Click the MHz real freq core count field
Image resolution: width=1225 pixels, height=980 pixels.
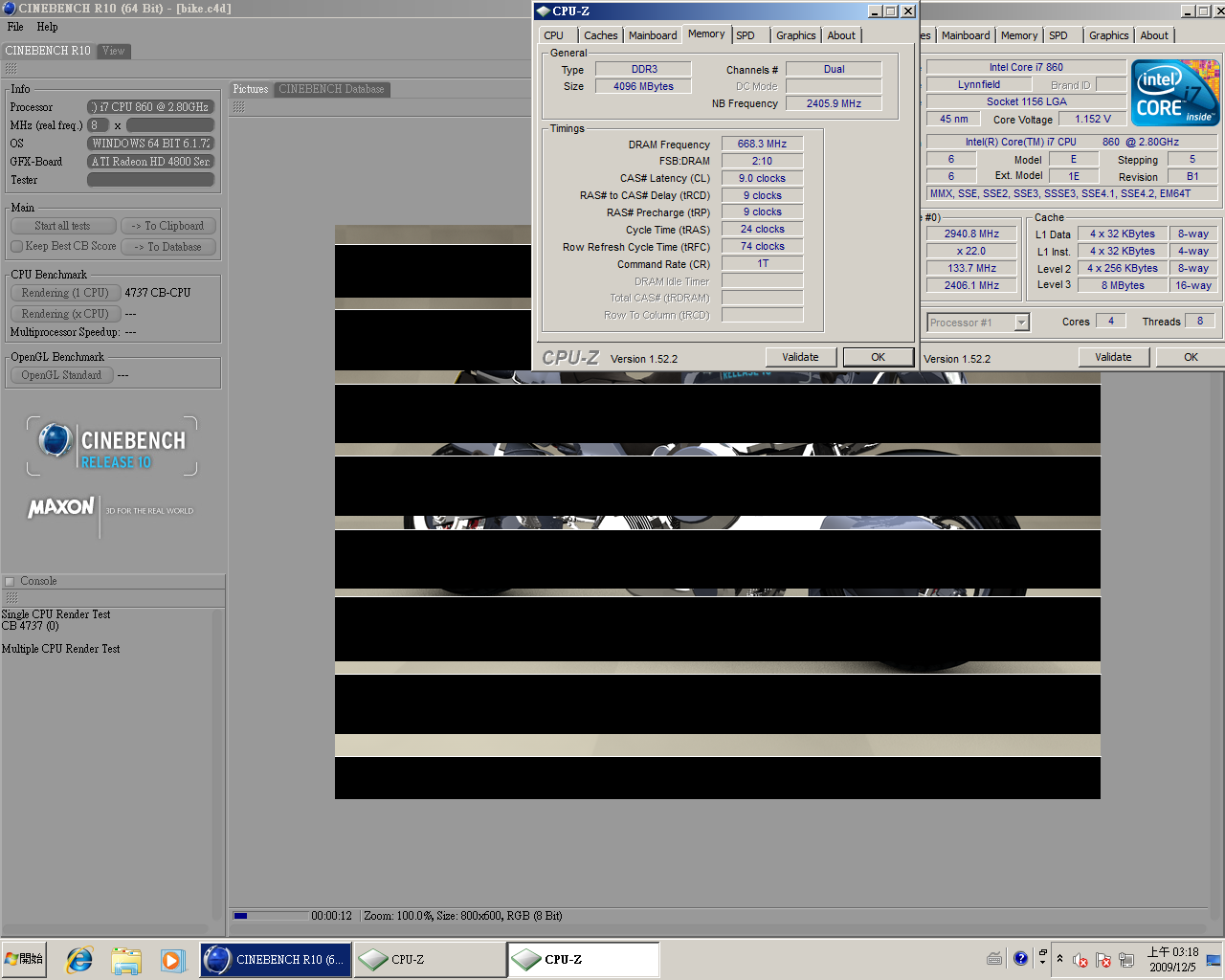[x=99, y=125]
